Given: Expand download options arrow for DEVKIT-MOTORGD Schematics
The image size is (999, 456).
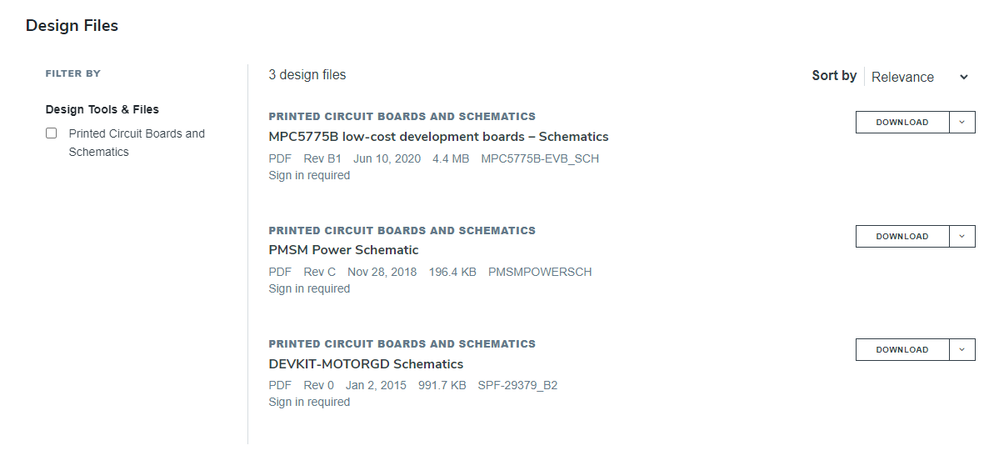Looking at the screenshot, I should [961, 350].
